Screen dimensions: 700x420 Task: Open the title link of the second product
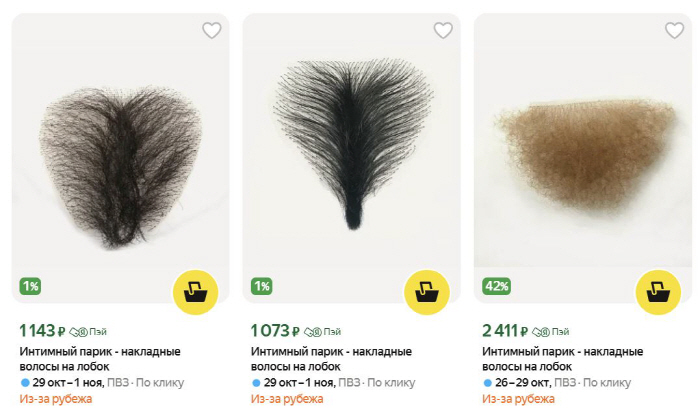click(x=331, y=359)
